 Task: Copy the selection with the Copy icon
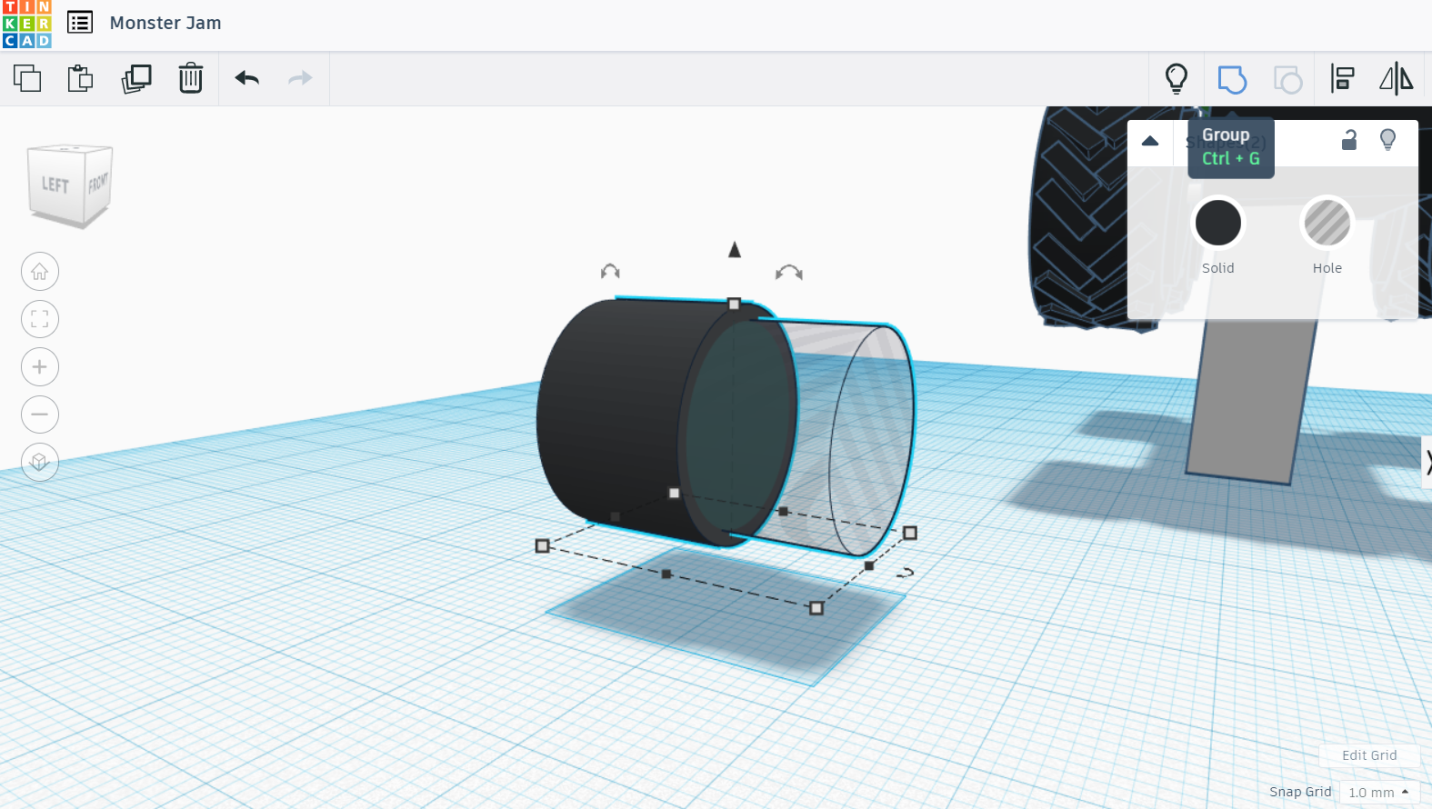pyautogui.click(x=27, y=78)
